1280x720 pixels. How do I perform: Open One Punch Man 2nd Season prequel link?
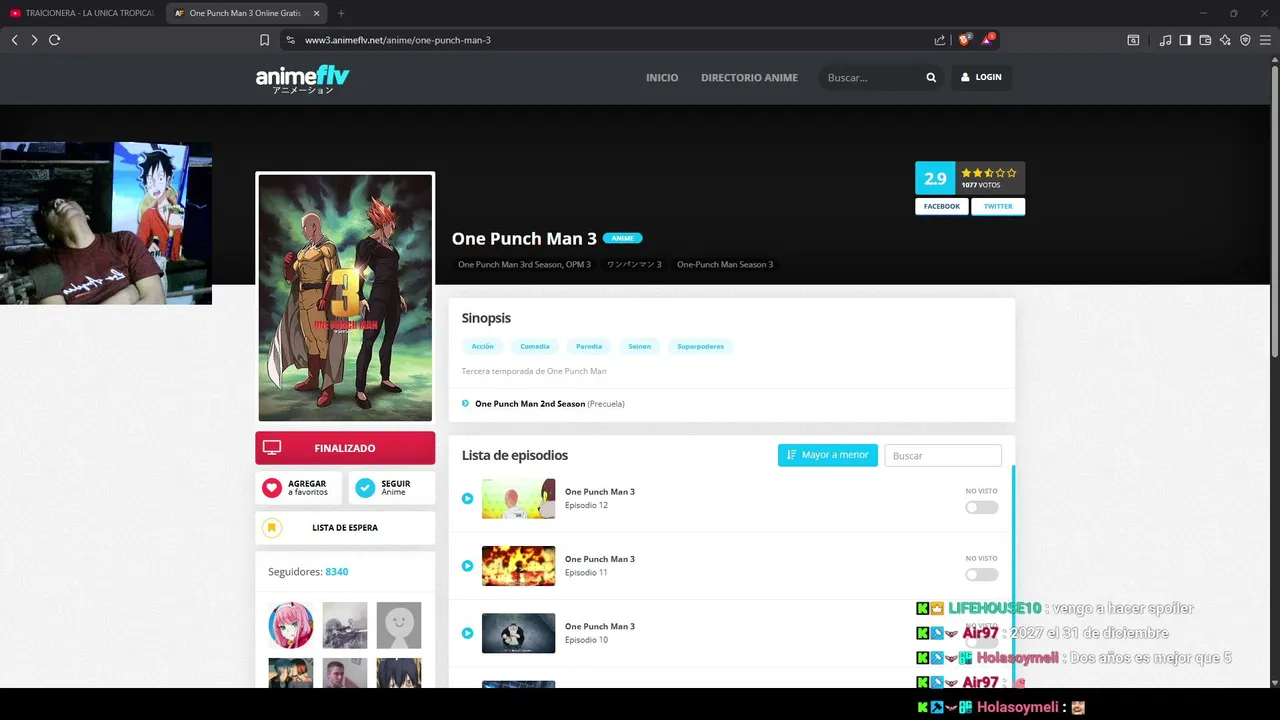tap(530, 404)
